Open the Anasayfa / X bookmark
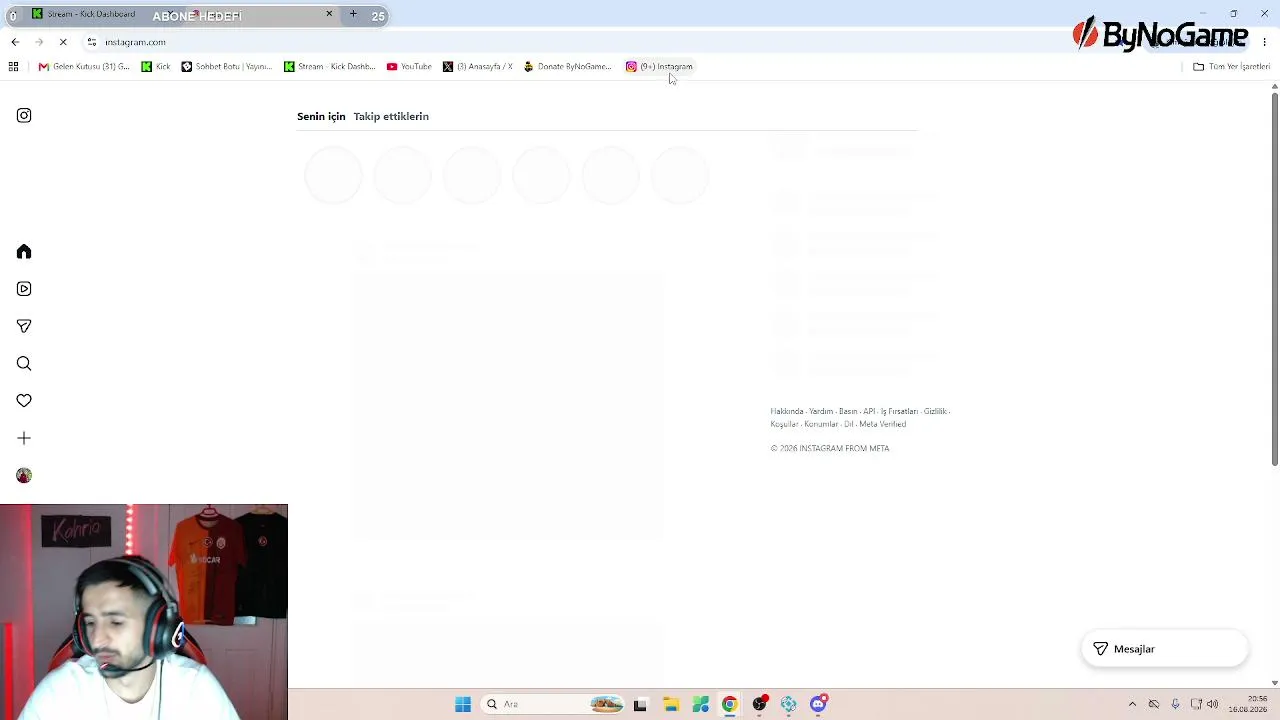Viewport: 1280px width, 720px height. coord(478,66)
